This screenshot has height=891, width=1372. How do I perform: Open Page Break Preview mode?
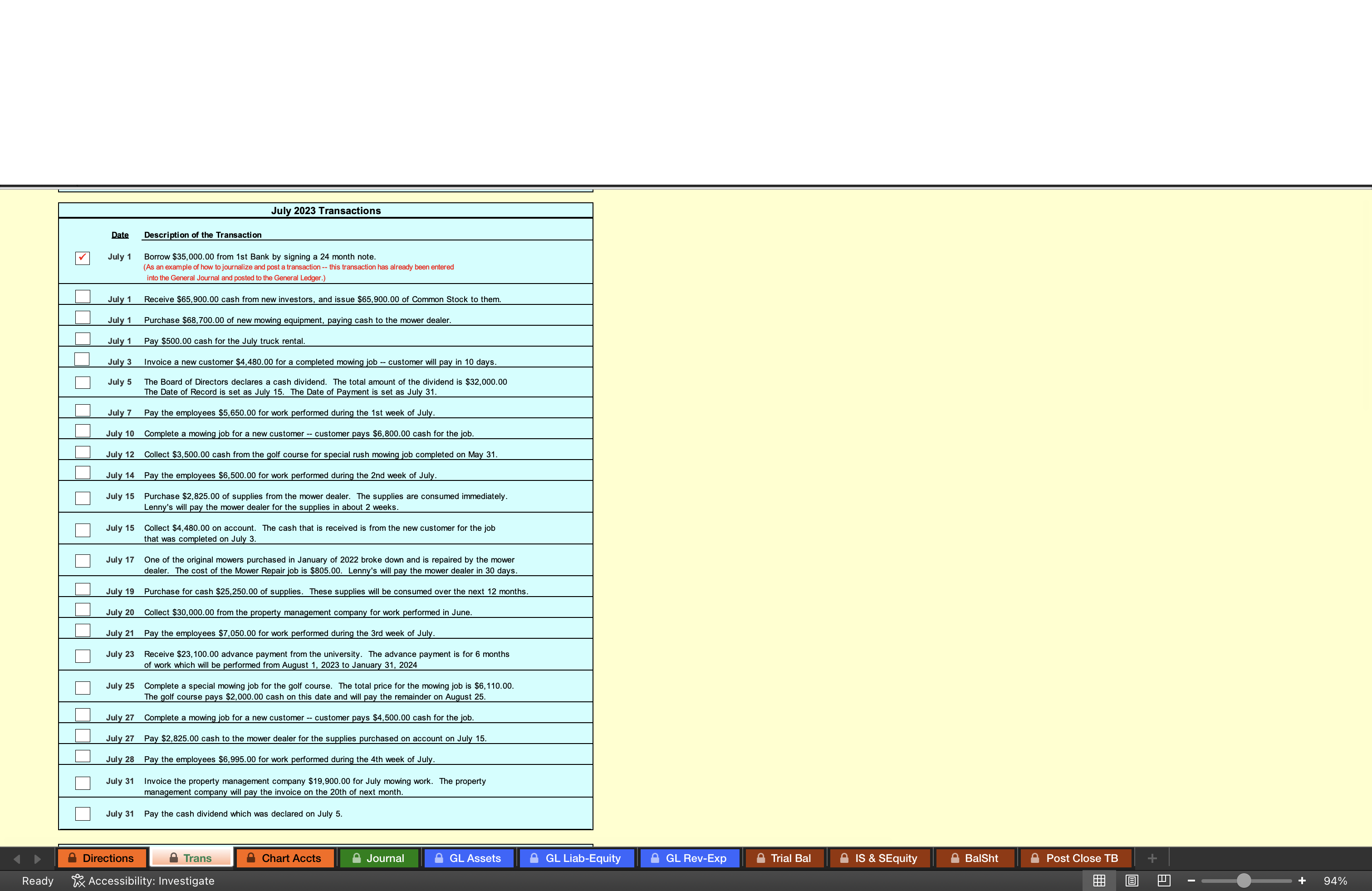coord(1164,881)
